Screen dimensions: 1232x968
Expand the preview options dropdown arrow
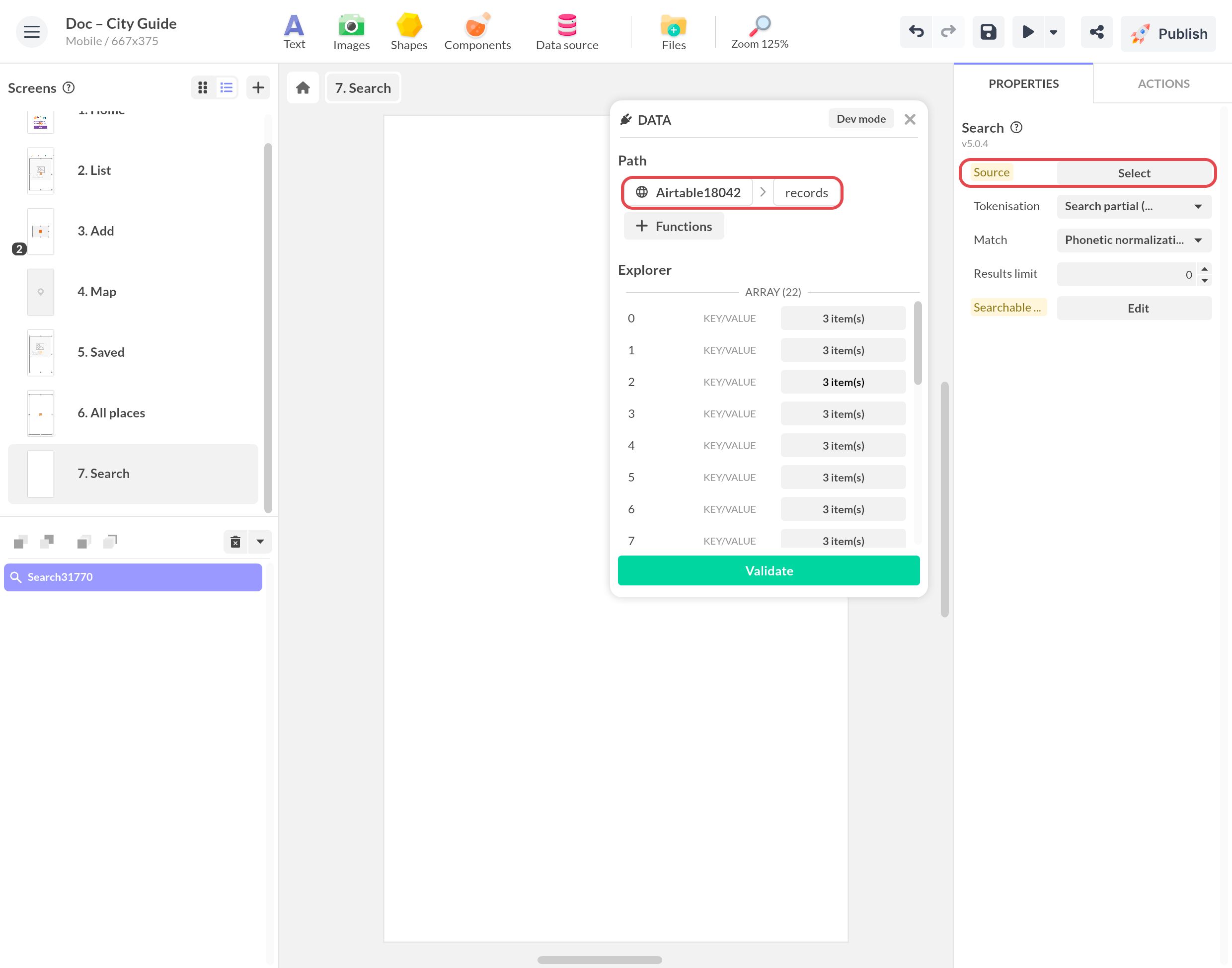pos(1054,32)
